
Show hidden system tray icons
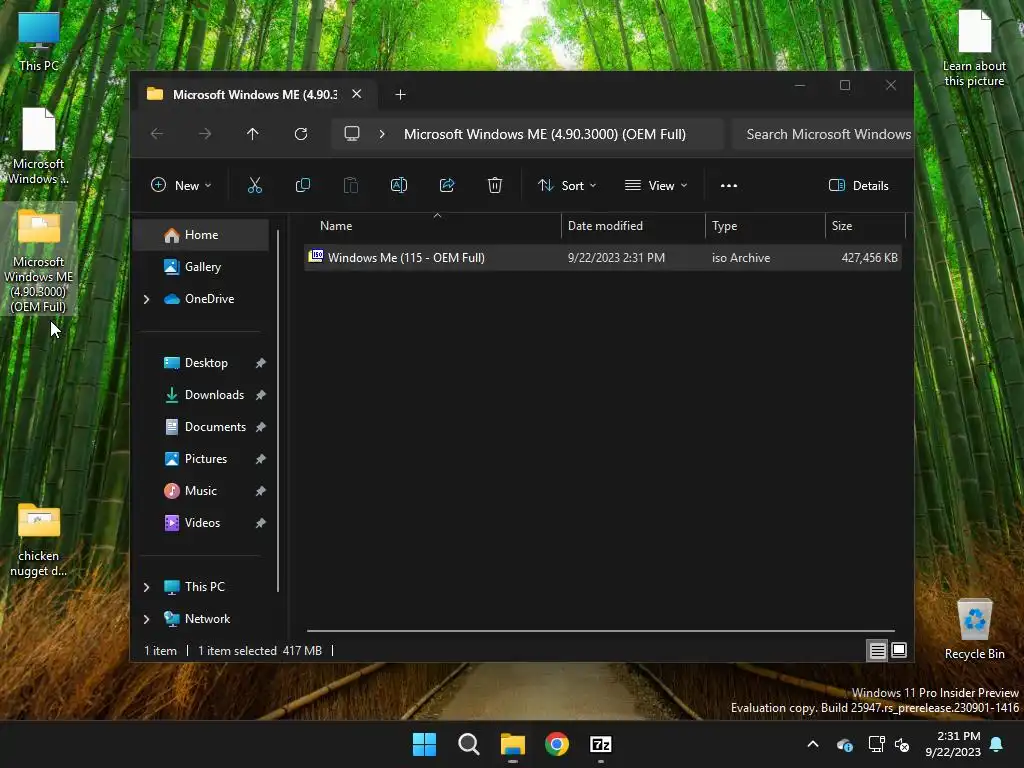pos(813,744)
